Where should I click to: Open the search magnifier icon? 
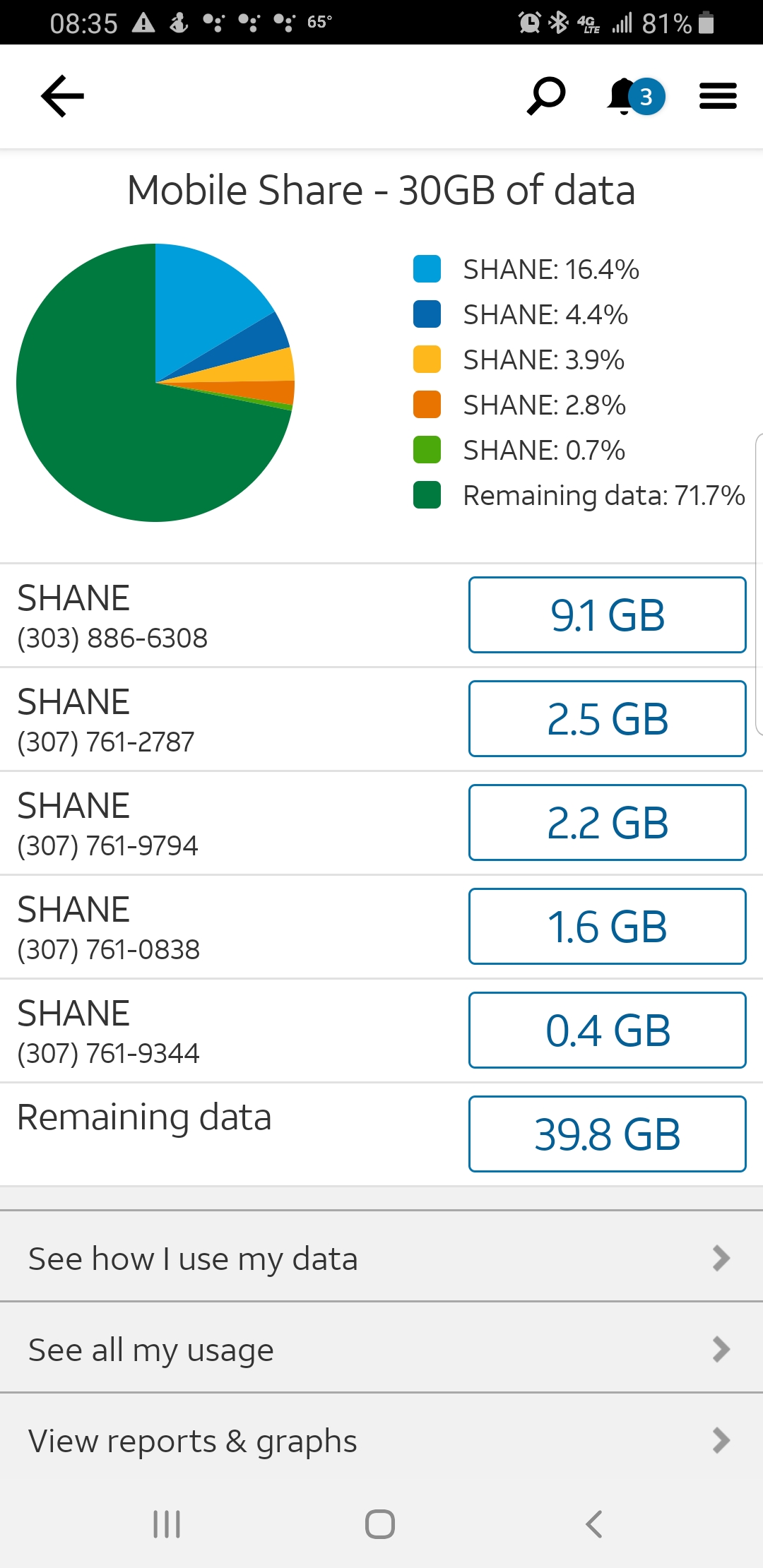[x=546, y=96]
